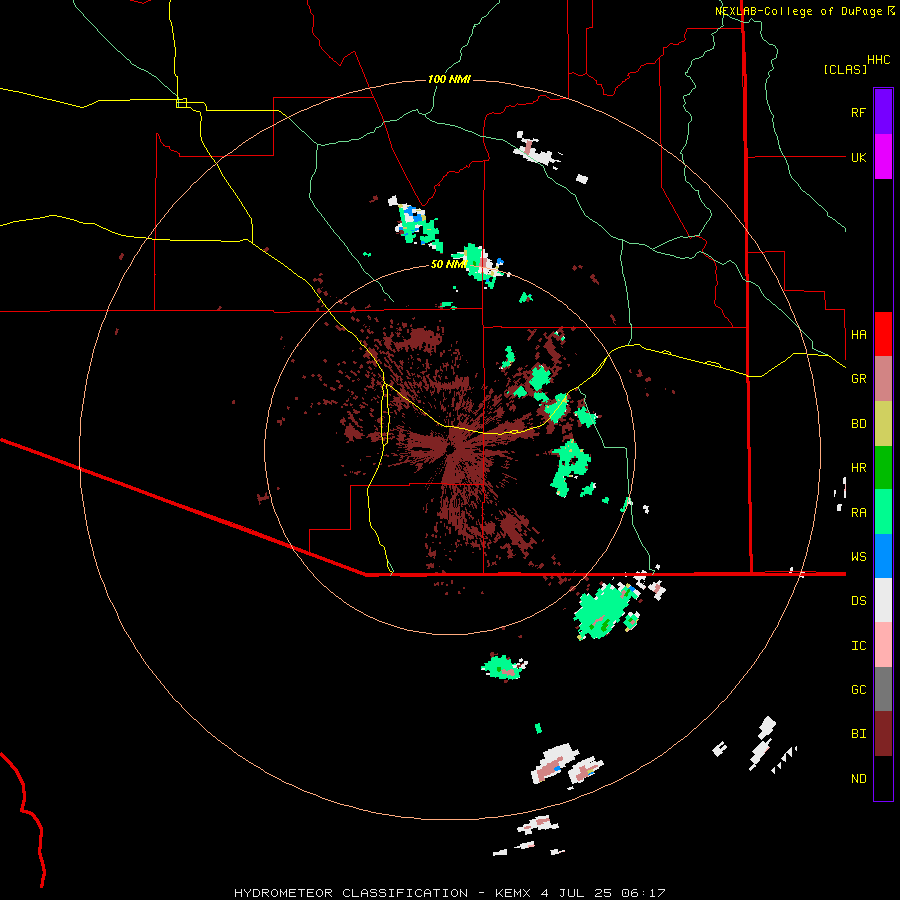The height and width of the screenshot is (900, 900).
Task: Click the UK magenta legend swatch
Action: pyautogui.click(x=883, y=157)
